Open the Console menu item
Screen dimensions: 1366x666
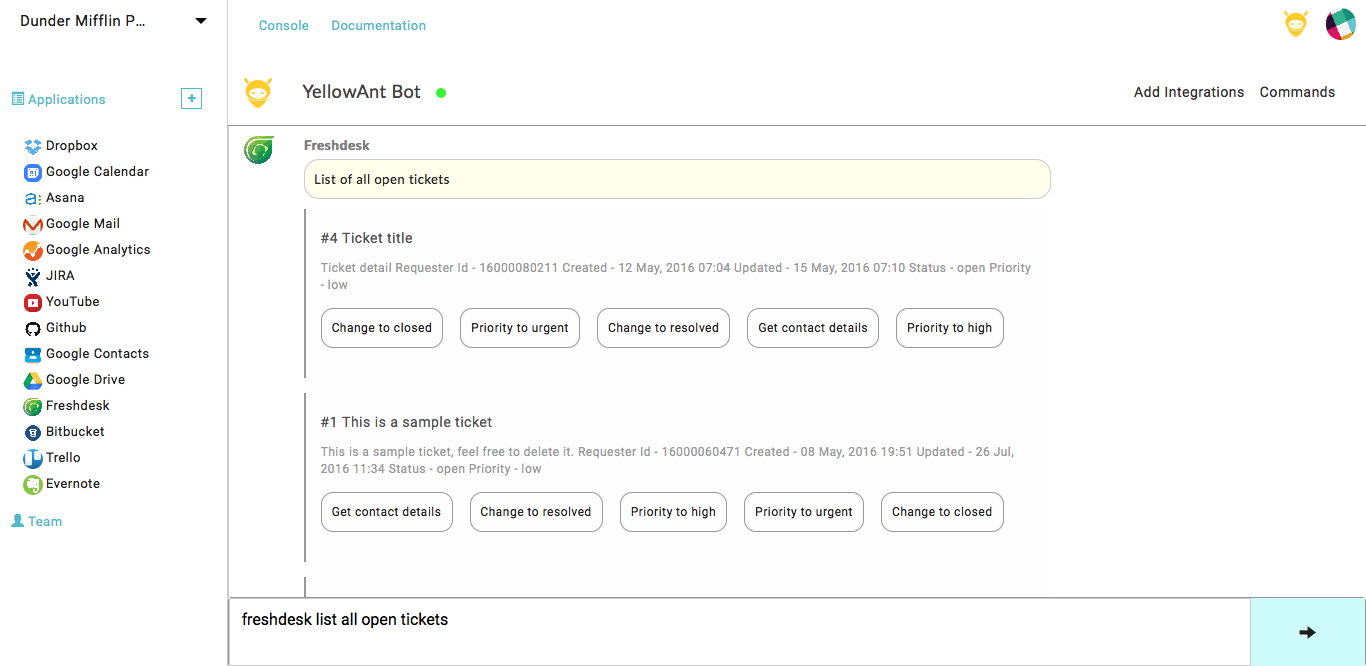283,25
